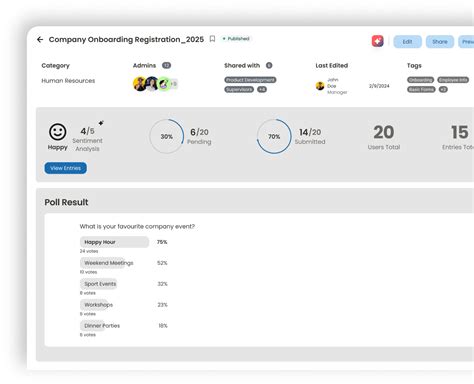Screen dimensions: 474x384
Task: Select the Happy Hour poll bar
Action: tap(114, 242)
